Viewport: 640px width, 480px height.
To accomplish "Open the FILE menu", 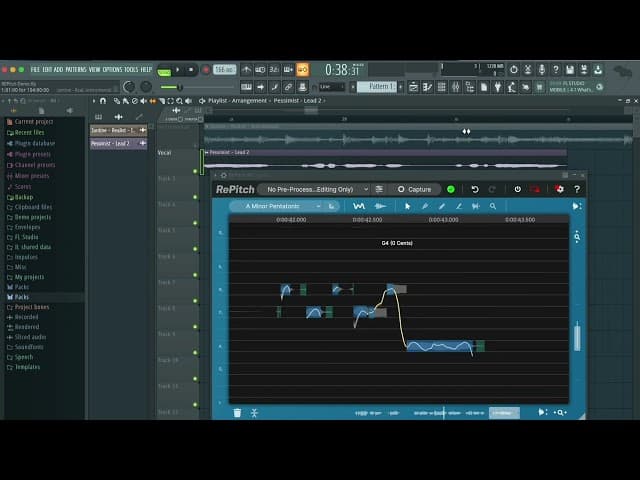I will coord(35,70).
